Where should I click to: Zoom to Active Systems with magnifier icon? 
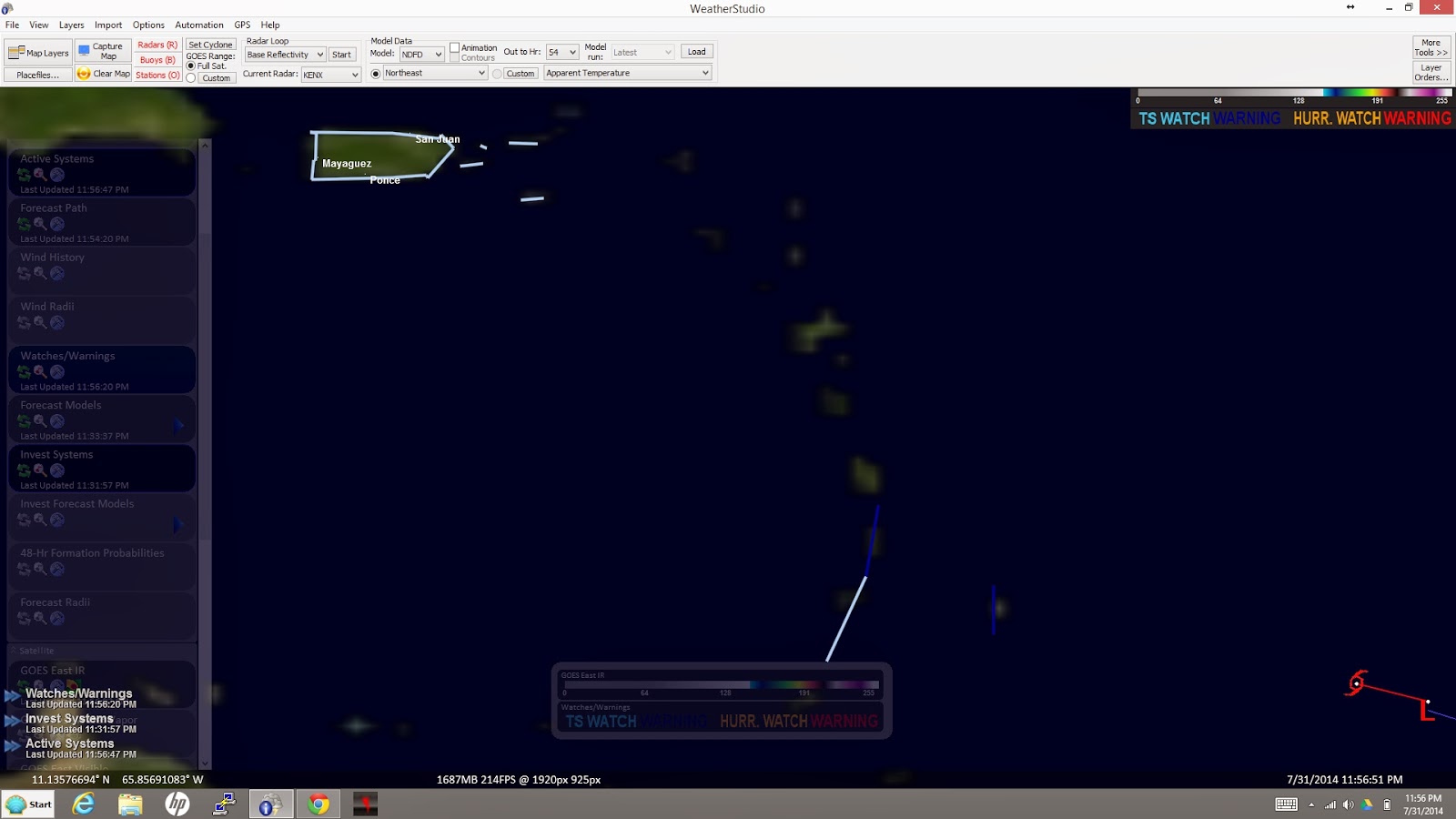tap(40, 175)
